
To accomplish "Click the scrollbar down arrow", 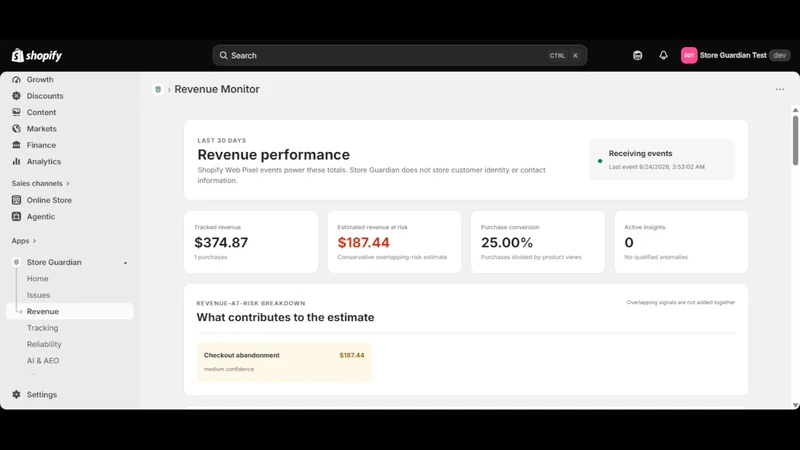I will tap(795, 405).
